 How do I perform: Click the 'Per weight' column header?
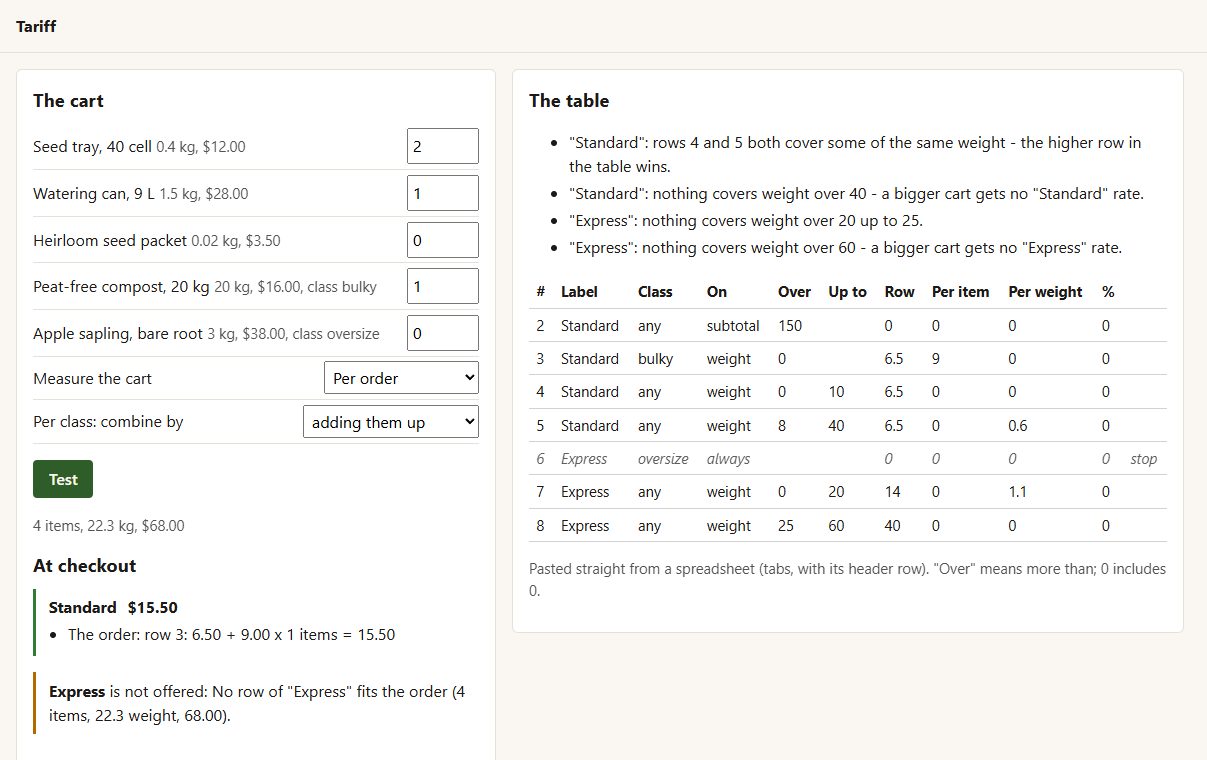[1045, 292]
